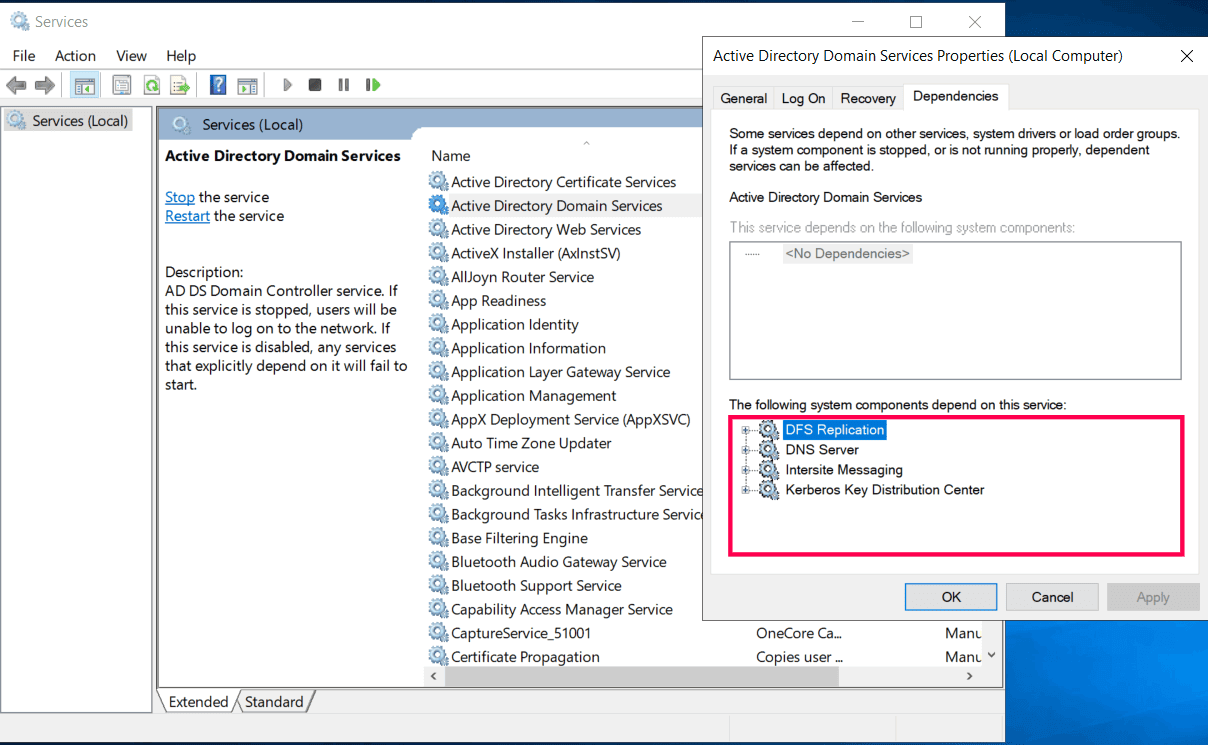Stop the service with the black square icon
The width and height of the screenshot is (1208, 745).
click(x=315, y=84)
